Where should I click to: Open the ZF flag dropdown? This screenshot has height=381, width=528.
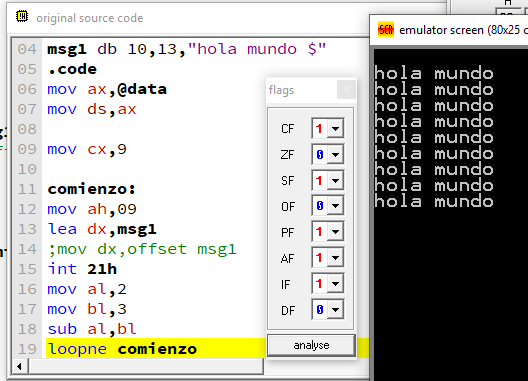coord(335,155)
